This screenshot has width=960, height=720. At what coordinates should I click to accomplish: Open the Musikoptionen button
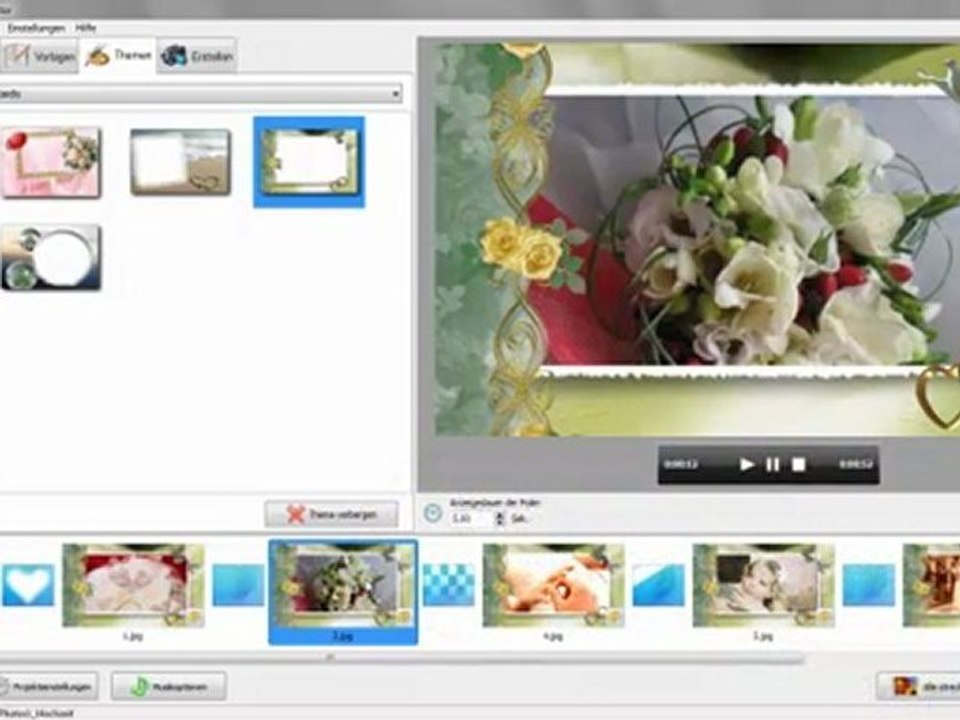tap(168, 686)
